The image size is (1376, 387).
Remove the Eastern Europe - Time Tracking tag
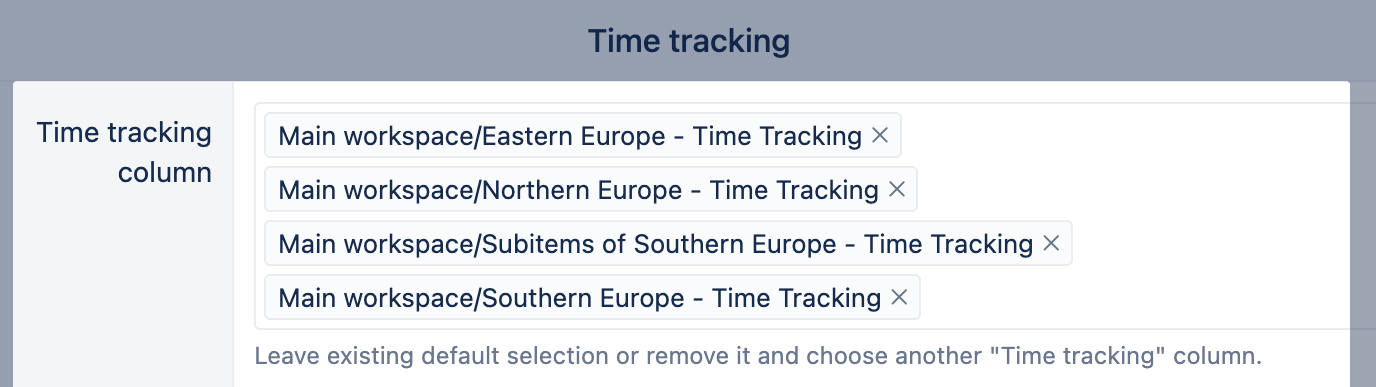point(880,135)
